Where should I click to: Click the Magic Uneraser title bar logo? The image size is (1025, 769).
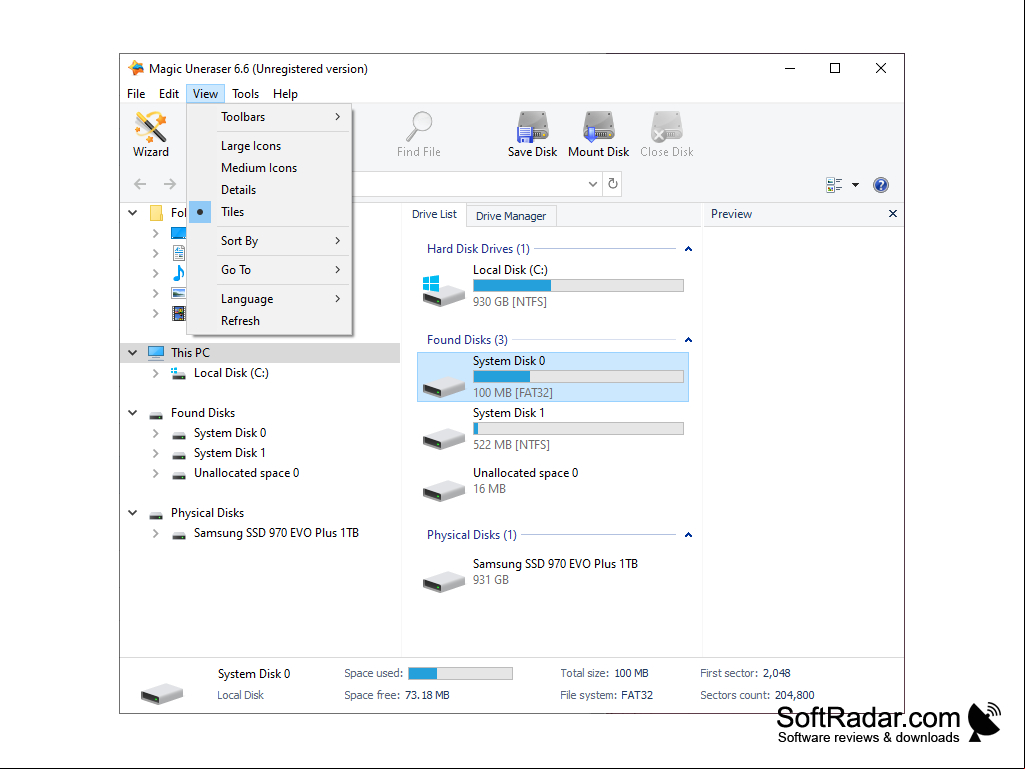[x=137, y=68]
